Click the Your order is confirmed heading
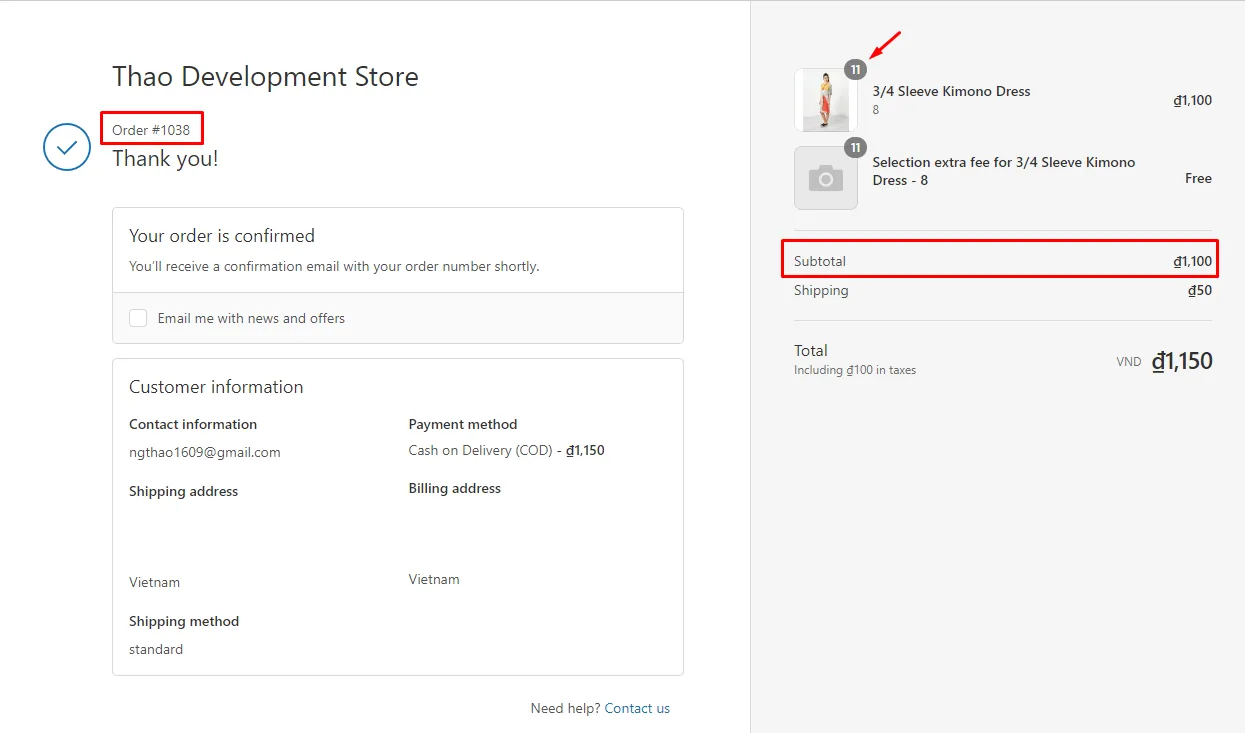The height and width of the screenshot is (733, 1245). [x=222, y=236]
